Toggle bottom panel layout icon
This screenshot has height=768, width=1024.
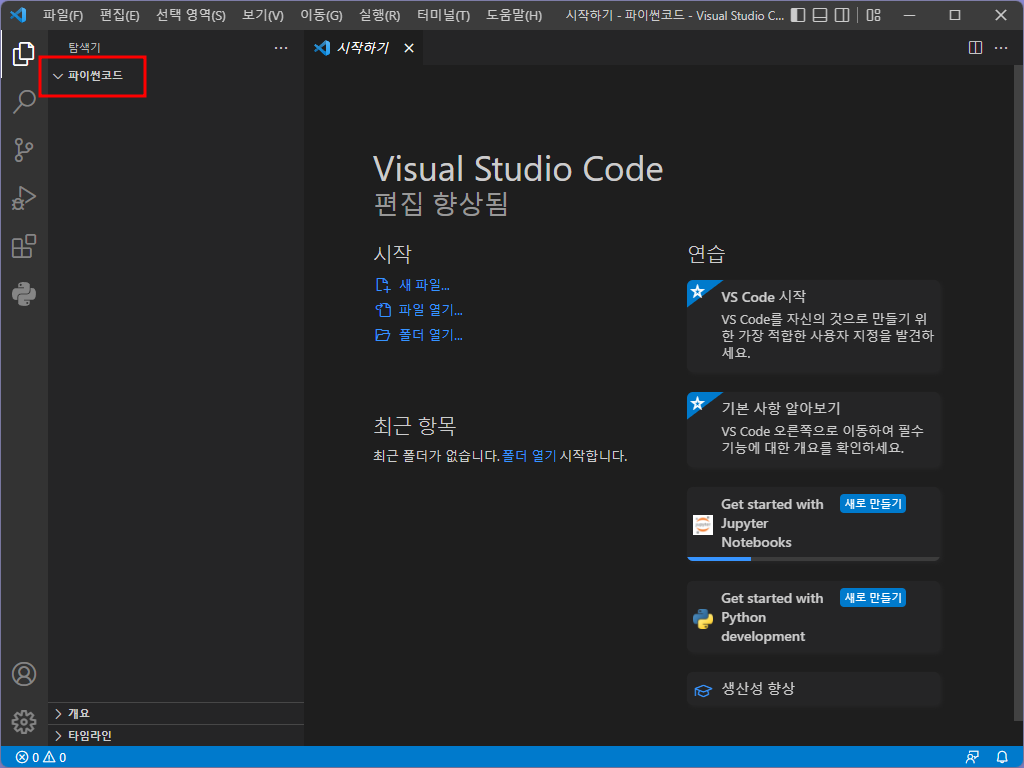click(x=820, y=15)
